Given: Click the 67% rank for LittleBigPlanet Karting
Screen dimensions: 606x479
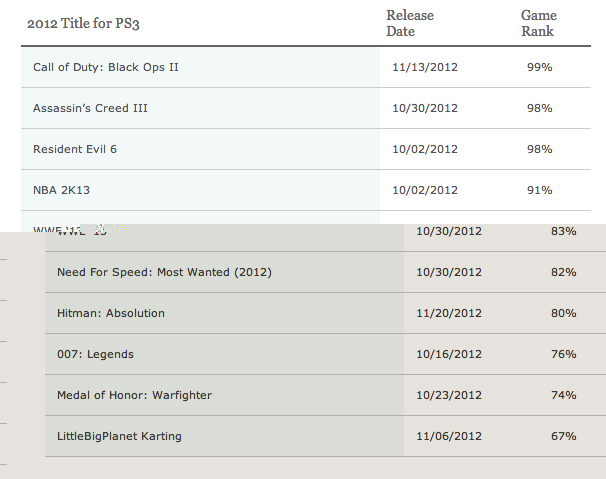Looking at the screenshot, I should pos(564,436).
